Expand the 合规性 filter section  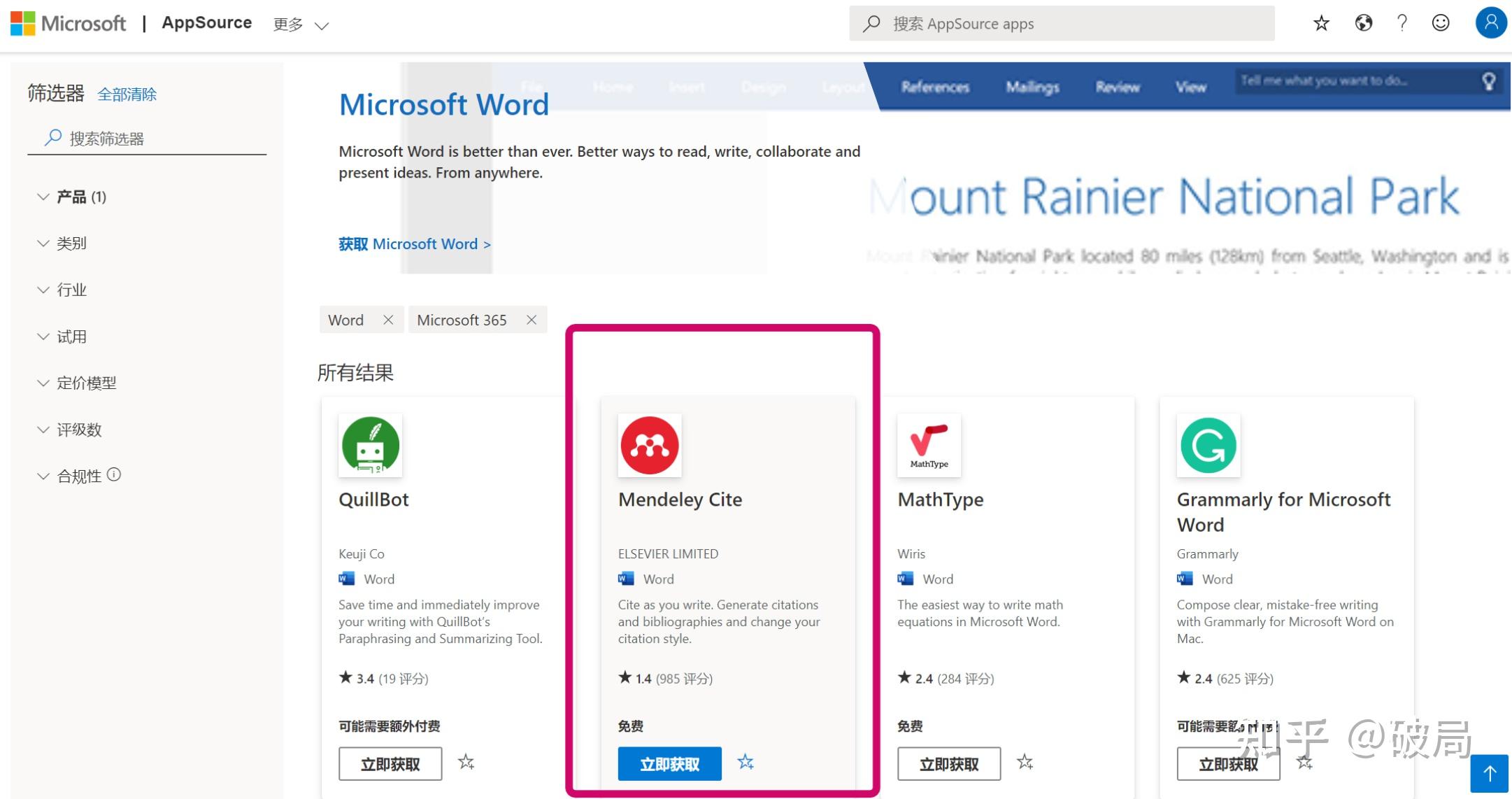tap(69, 476)
